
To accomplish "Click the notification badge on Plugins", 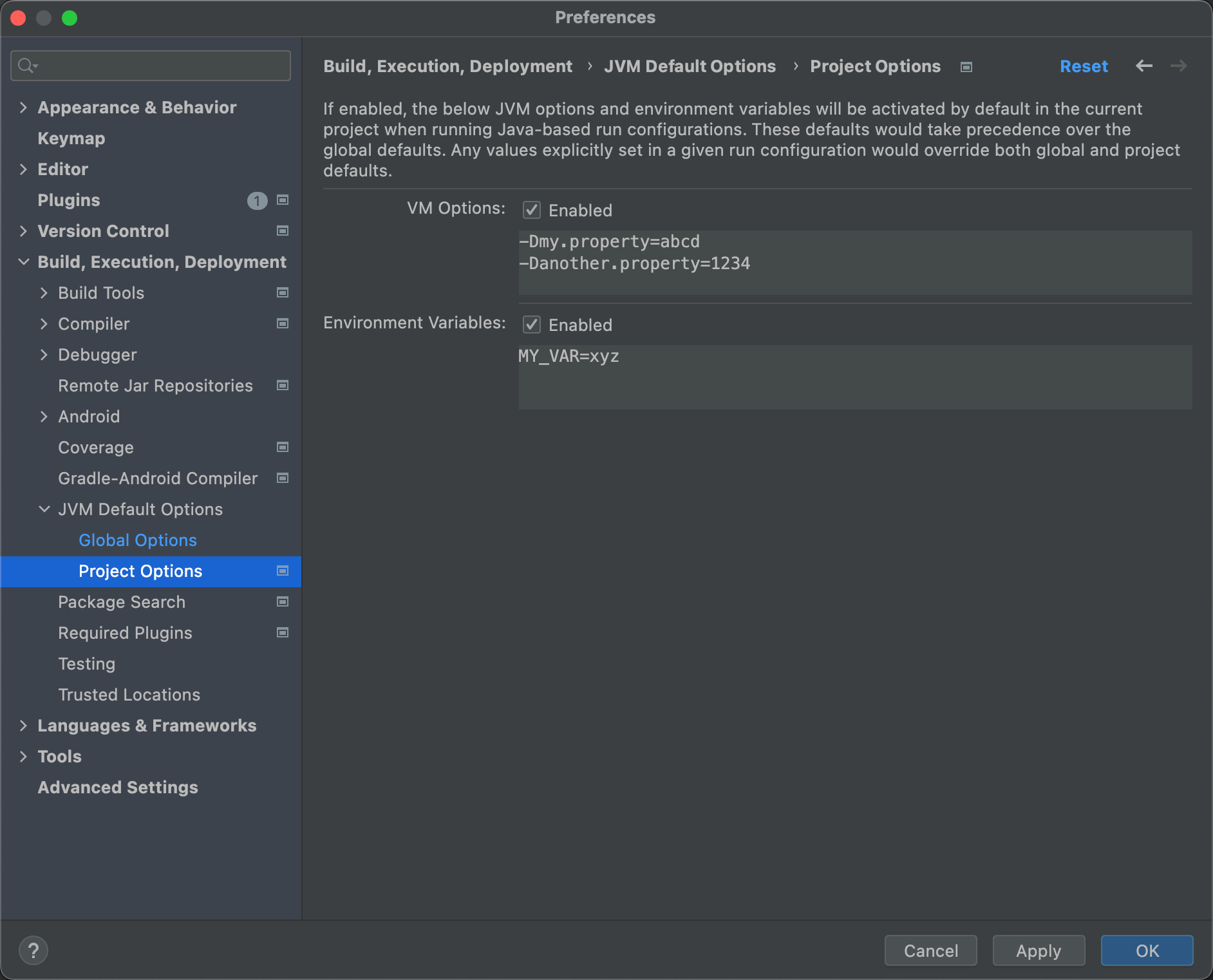I will click(257, 200).
